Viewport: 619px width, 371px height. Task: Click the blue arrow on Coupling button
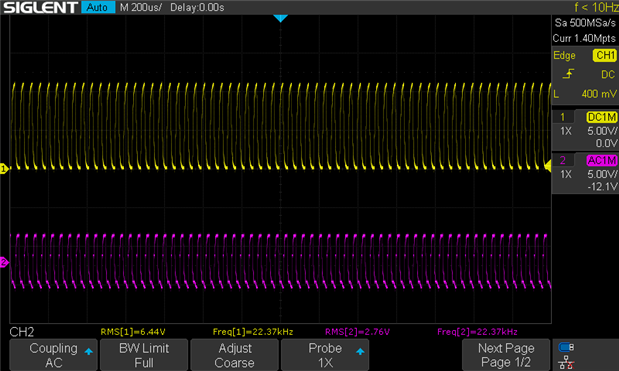point(88,352)
